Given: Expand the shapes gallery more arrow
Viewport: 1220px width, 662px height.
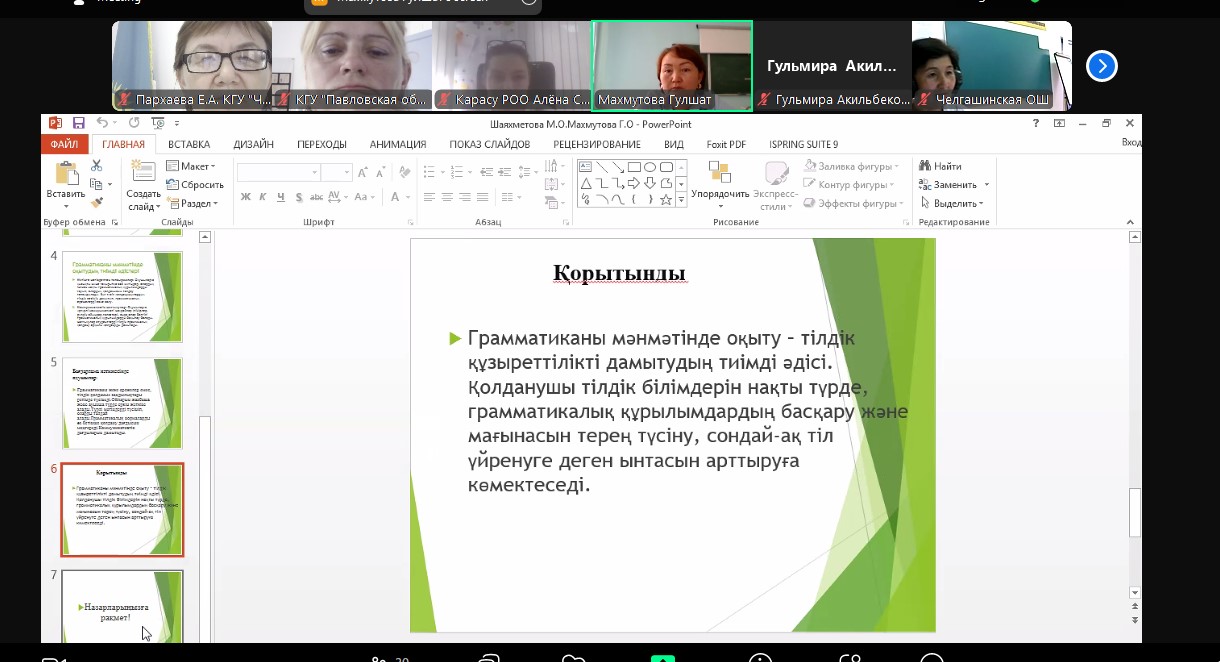Looking at the screenshot, I should 682,200.
